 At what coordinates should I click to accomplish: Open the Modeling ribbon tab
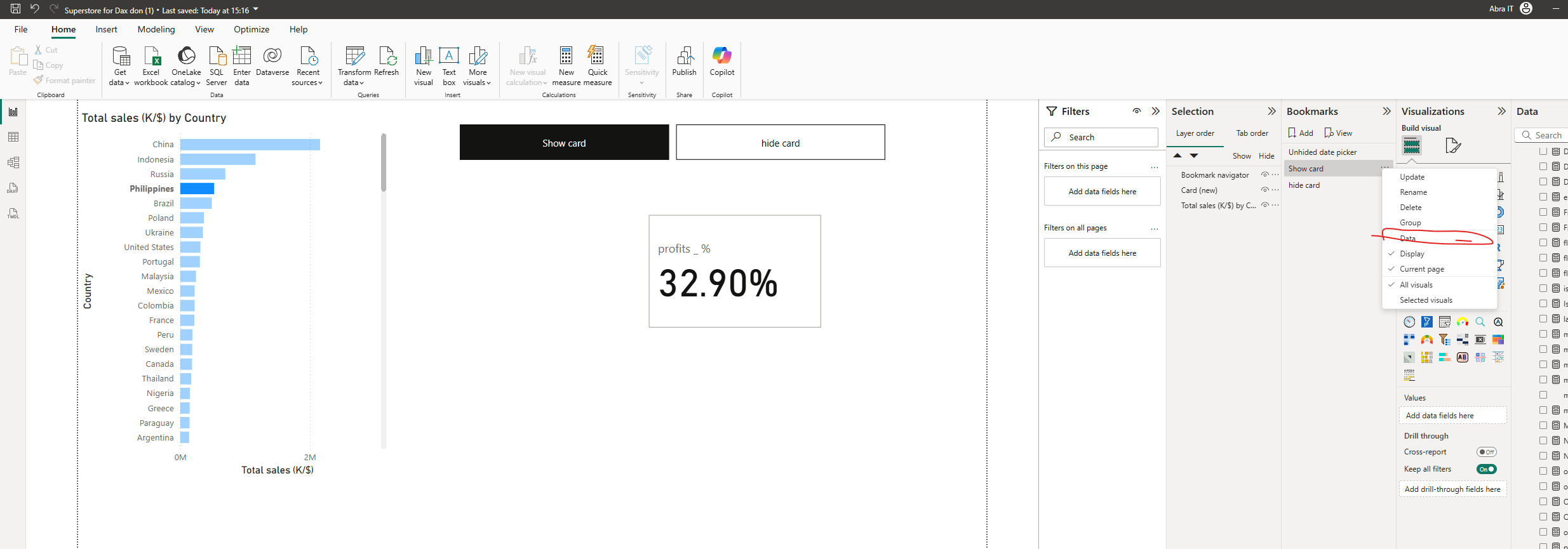click(156, 29)
